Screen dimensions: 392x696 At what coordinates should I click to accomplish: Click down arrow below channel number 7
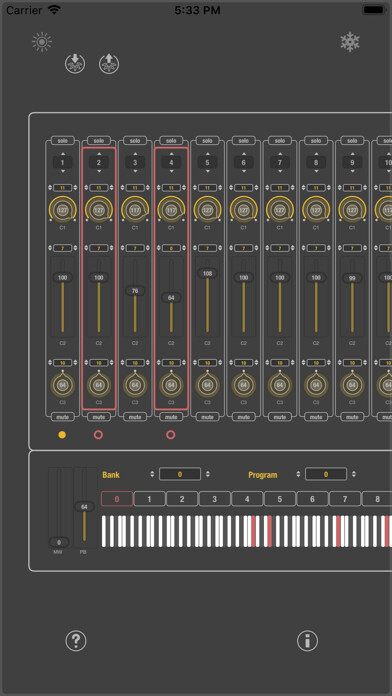280,171
